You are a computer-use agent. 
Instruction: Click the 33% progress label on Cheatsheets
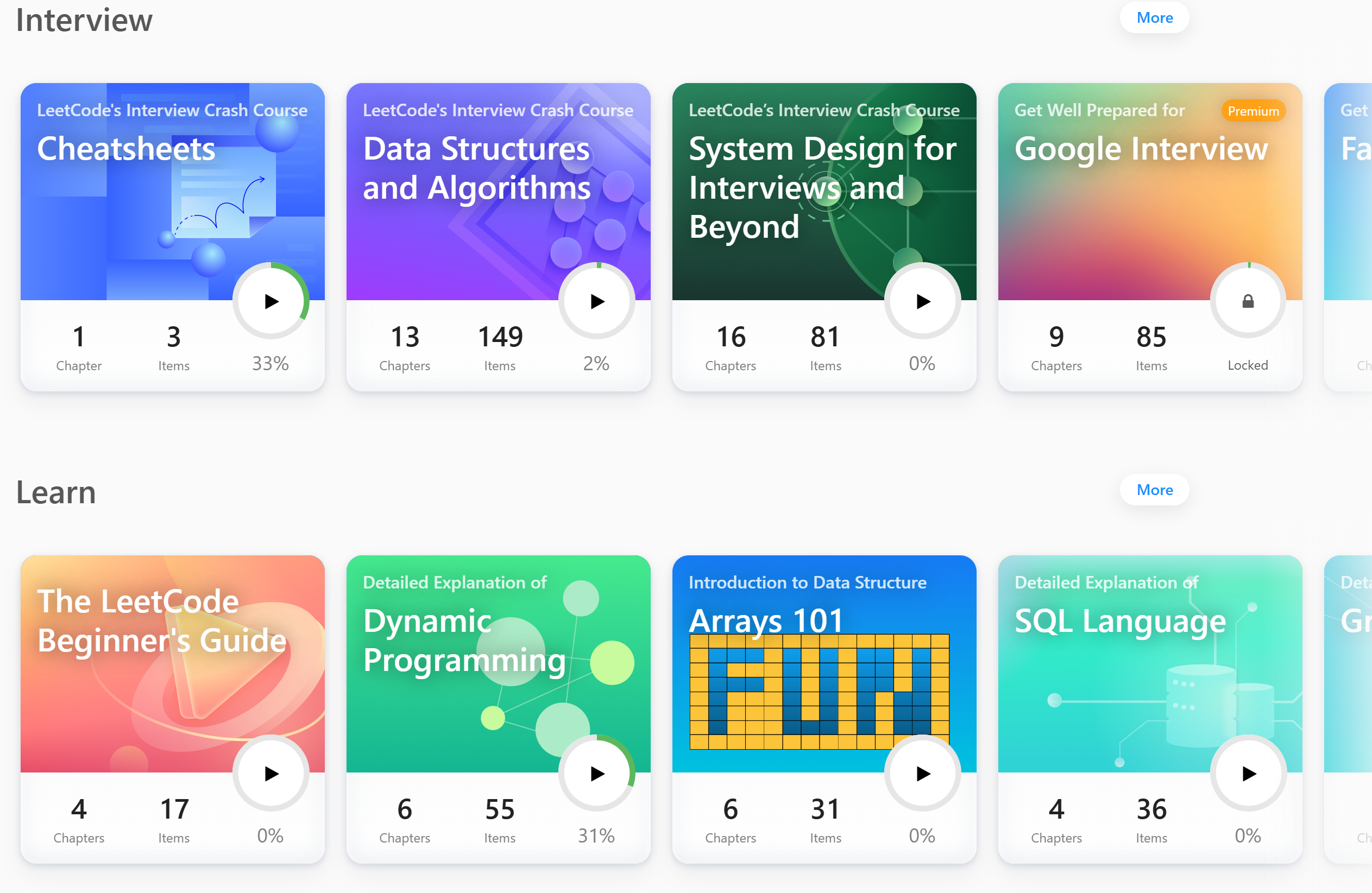pyautogui.click(x=270, y=364)
